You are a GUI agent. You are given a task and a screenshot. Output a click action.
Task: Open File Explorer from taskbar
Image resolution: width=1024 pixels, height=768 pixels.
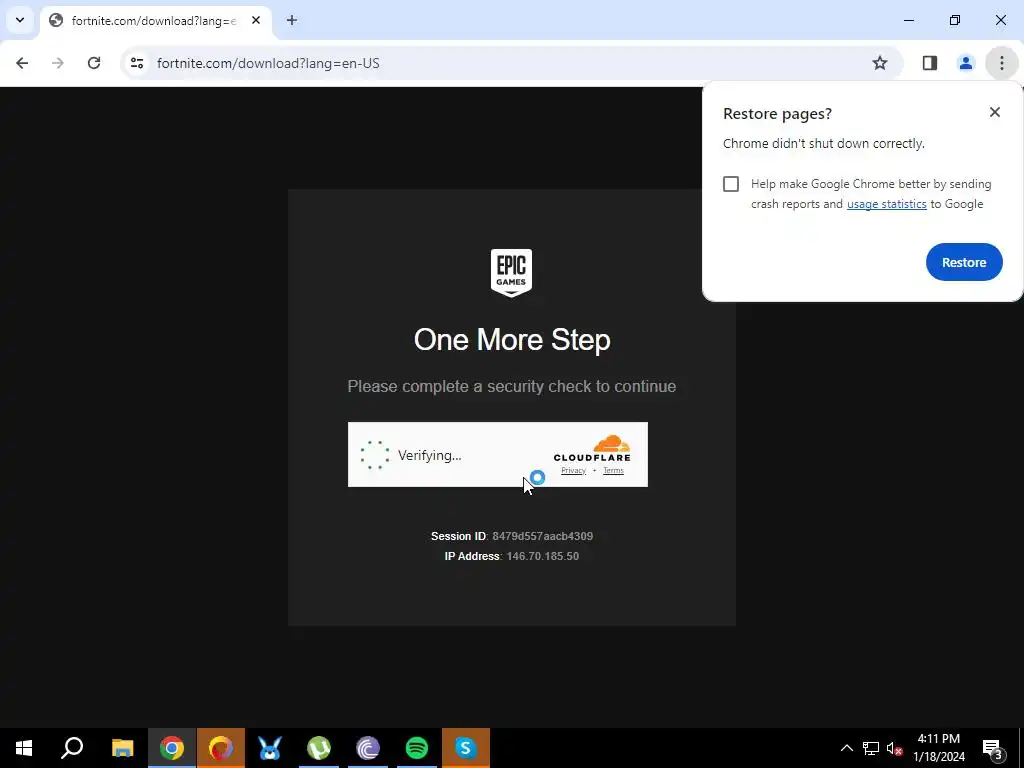pyautogui.click(x=122, y=748)
